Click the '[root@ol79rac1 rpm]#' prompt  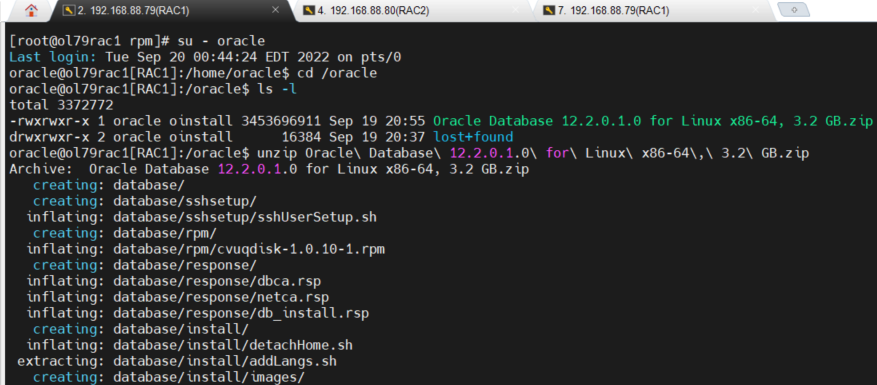[89, 41]
